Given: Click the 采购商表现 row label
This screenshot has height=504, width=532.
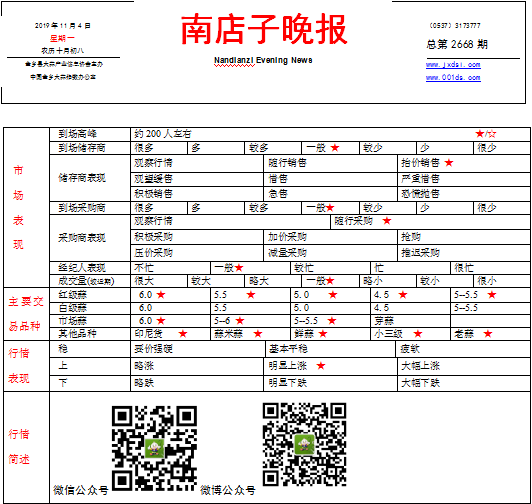Looking at the screenshot, I should pos(82,238).
